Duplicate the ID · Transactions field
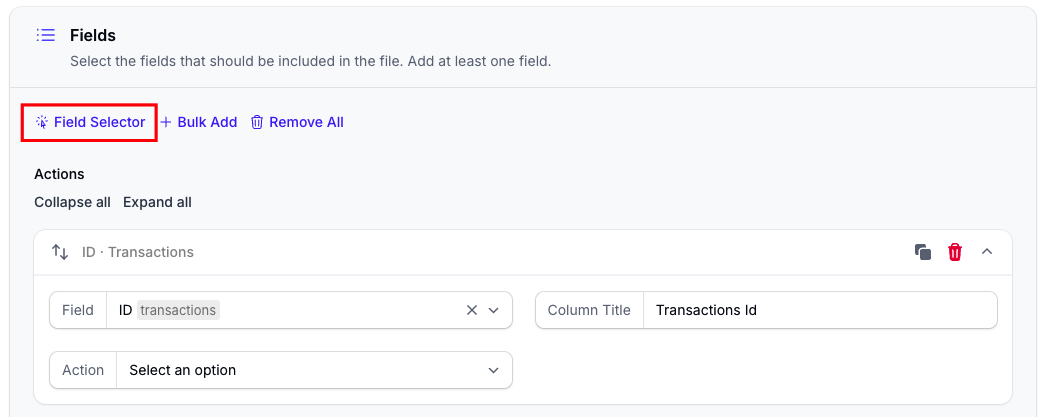This screenshot has height=417, width=1043. (923, 252)
